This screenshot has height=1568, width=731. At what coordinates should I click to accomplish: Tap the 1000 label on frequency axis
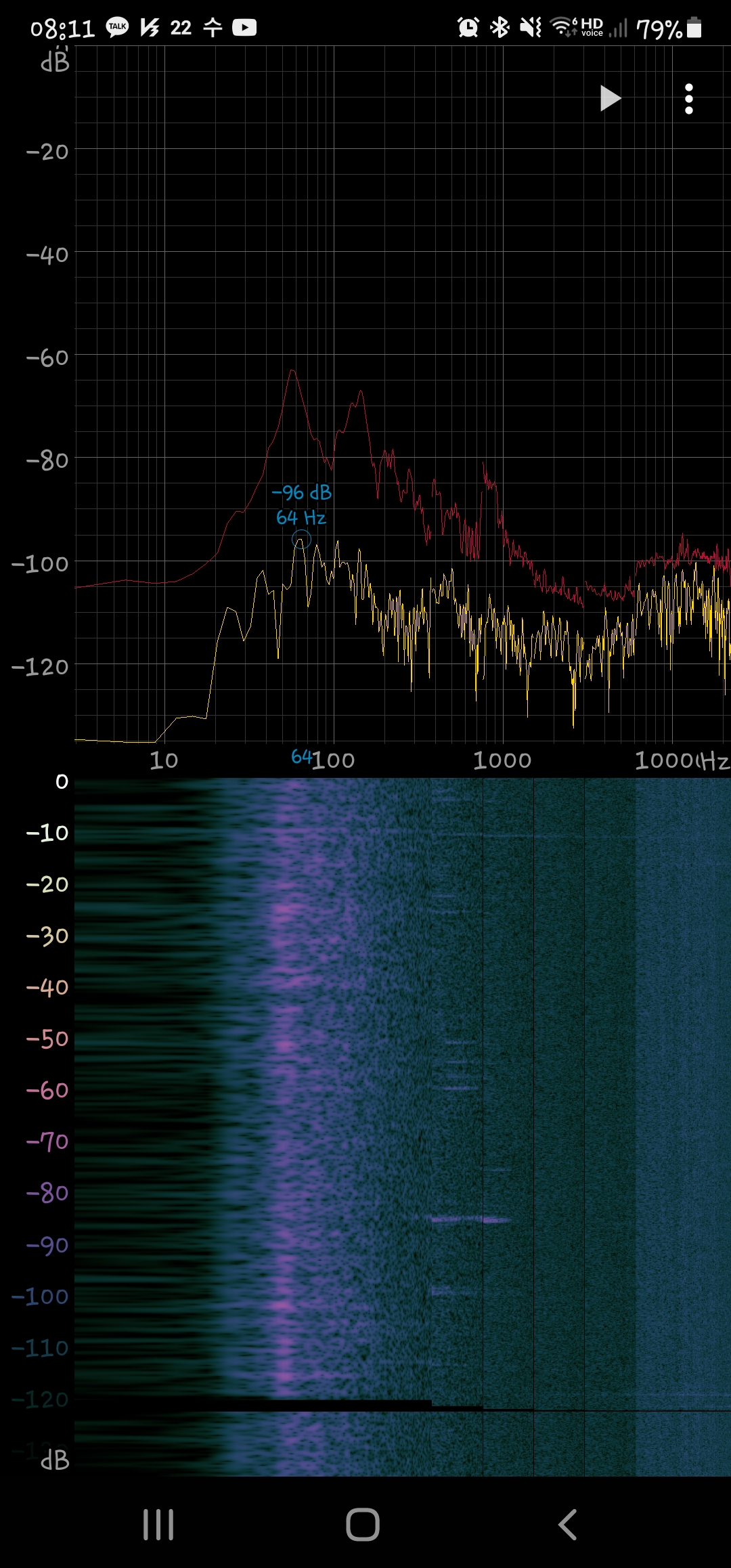502,760
